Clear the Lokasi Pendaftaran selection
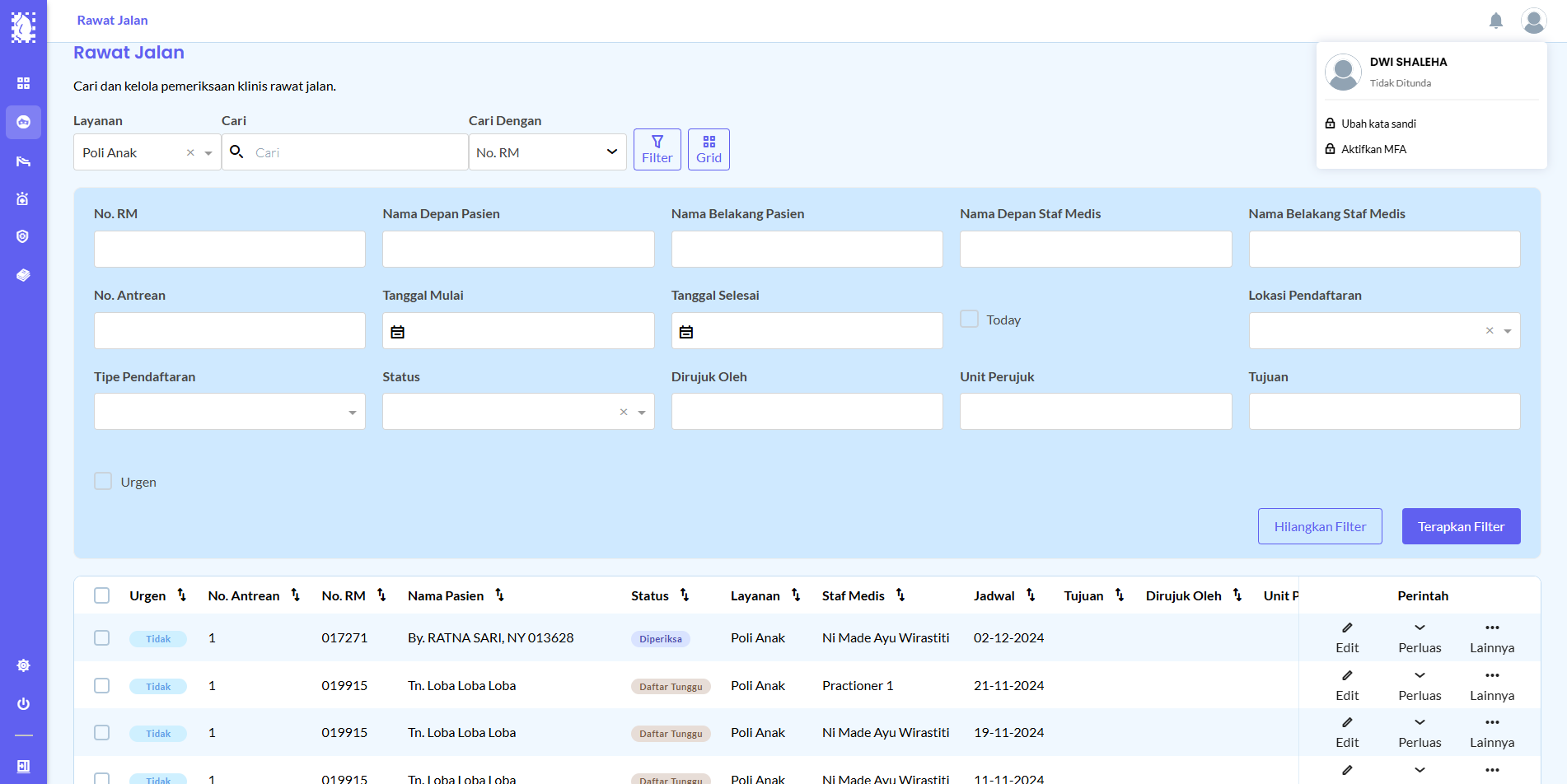Image resolution: width=1567 pixels, height=784 pixels. tap(1490, 331)
